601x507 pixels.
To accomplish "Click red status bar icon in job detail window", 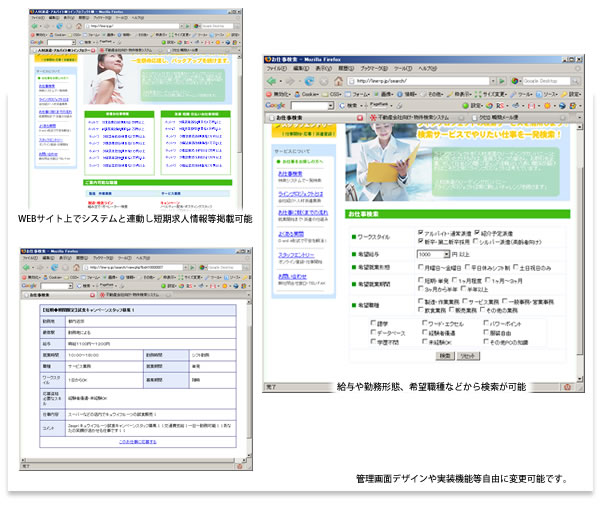I will (x=240, y=466).
